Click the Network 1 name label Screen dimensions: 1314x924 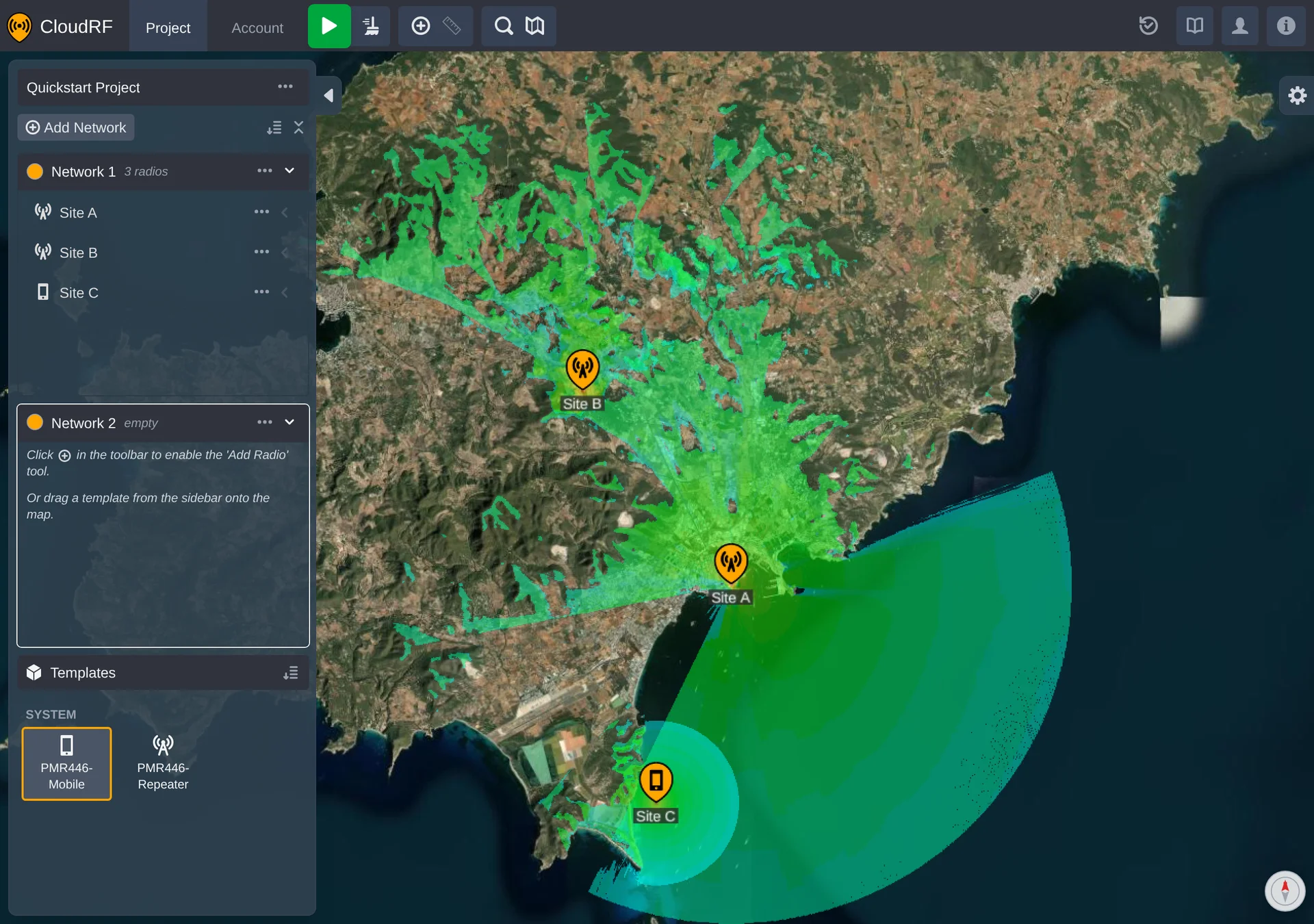pyautogui.click(x=83, y=171)
